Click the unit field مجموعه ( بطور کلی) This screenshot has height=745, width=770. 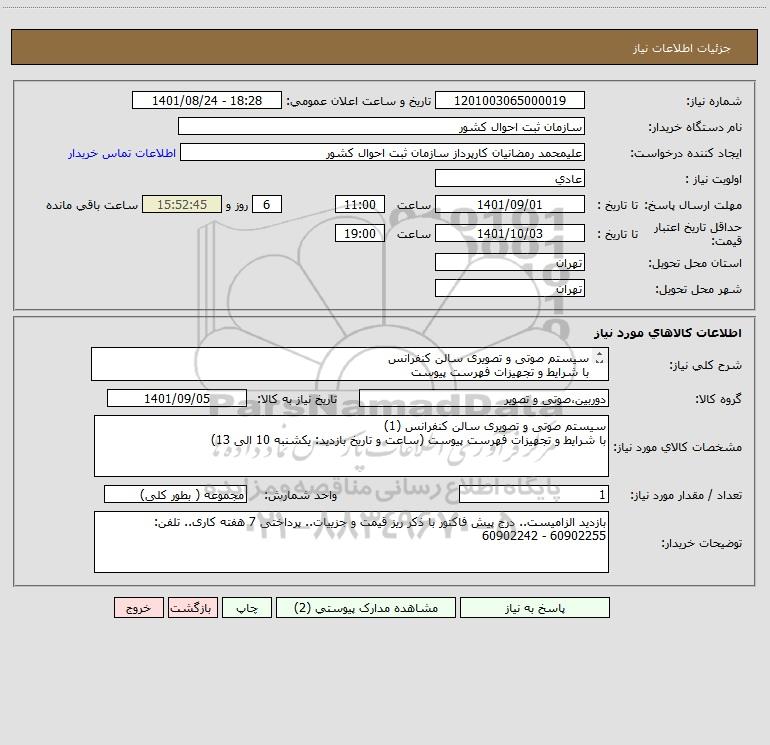[175, 495]
